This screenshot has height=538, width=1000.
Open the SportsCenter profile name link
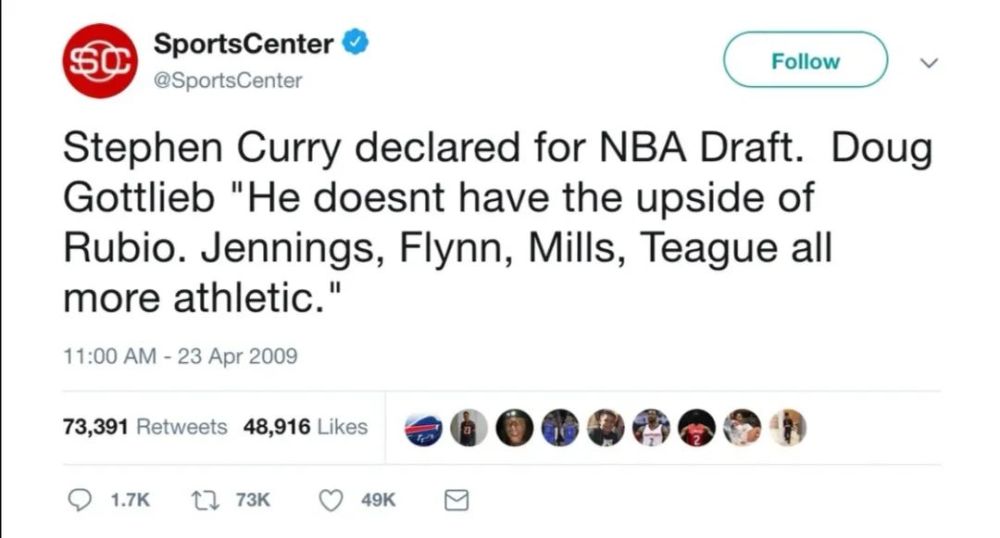pos(243,44)
